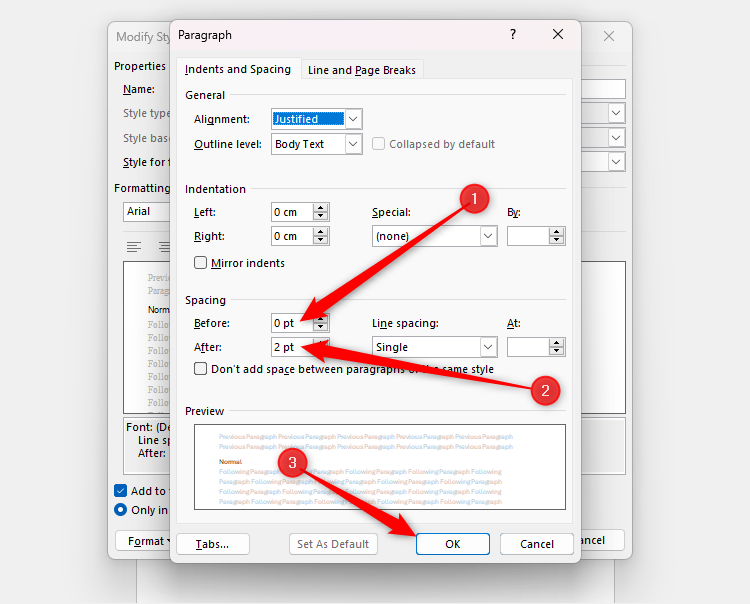The image size is (750, 604).
Task: Confirm the dialog with the OK button
Action: click(452, 544)
